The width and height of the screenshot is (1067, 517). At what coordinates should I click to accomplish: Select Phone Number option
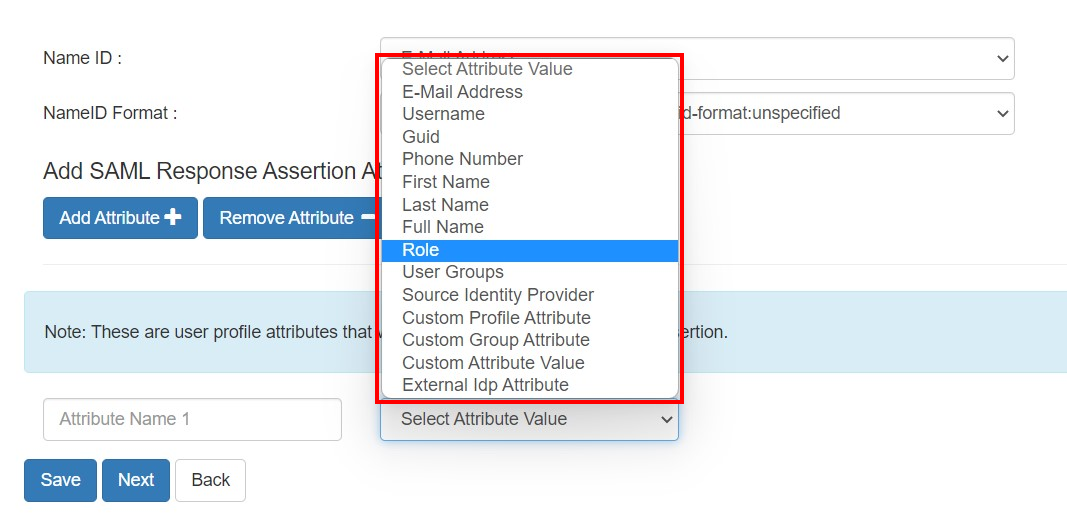point(529,159)
